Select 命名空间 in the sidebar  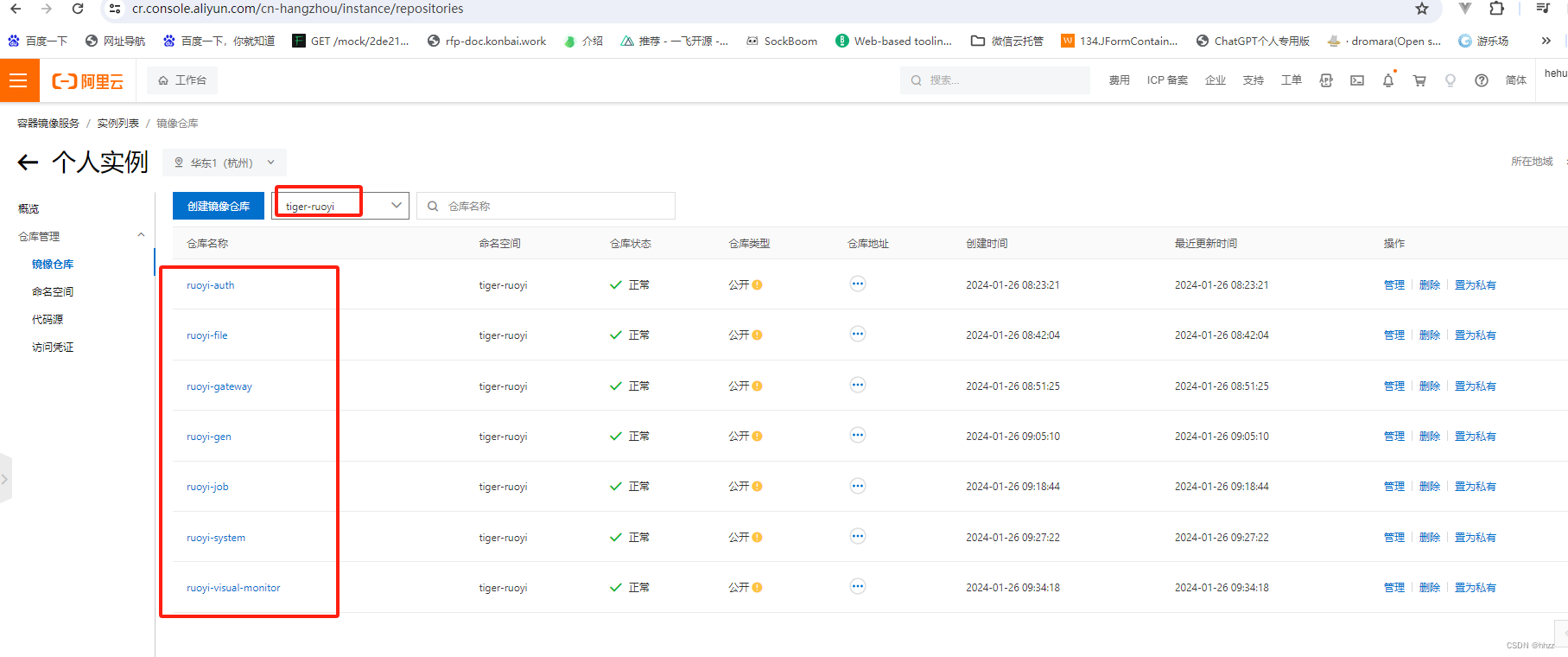(x=53, y=291)
